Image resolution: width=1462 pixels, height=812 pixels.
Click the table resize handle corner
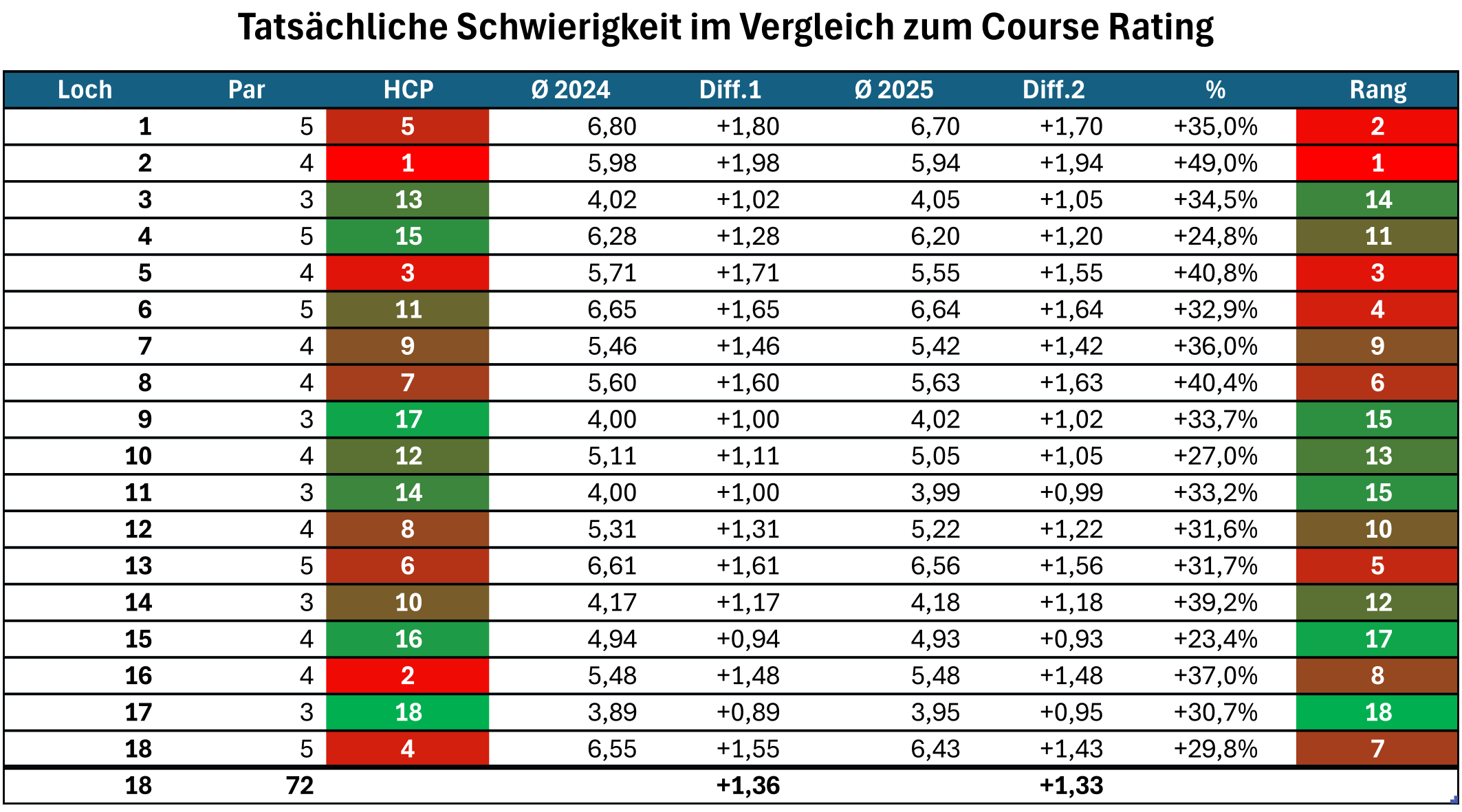coord(1454,800)
